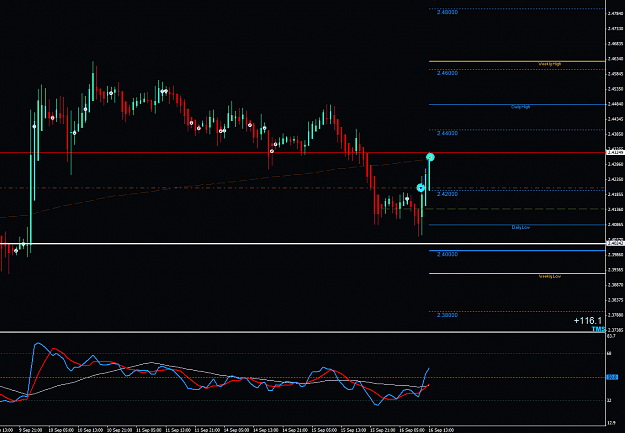Click the 15 Sep 13:00 time label
Screen dimensions: 625x433
[354, 430]
